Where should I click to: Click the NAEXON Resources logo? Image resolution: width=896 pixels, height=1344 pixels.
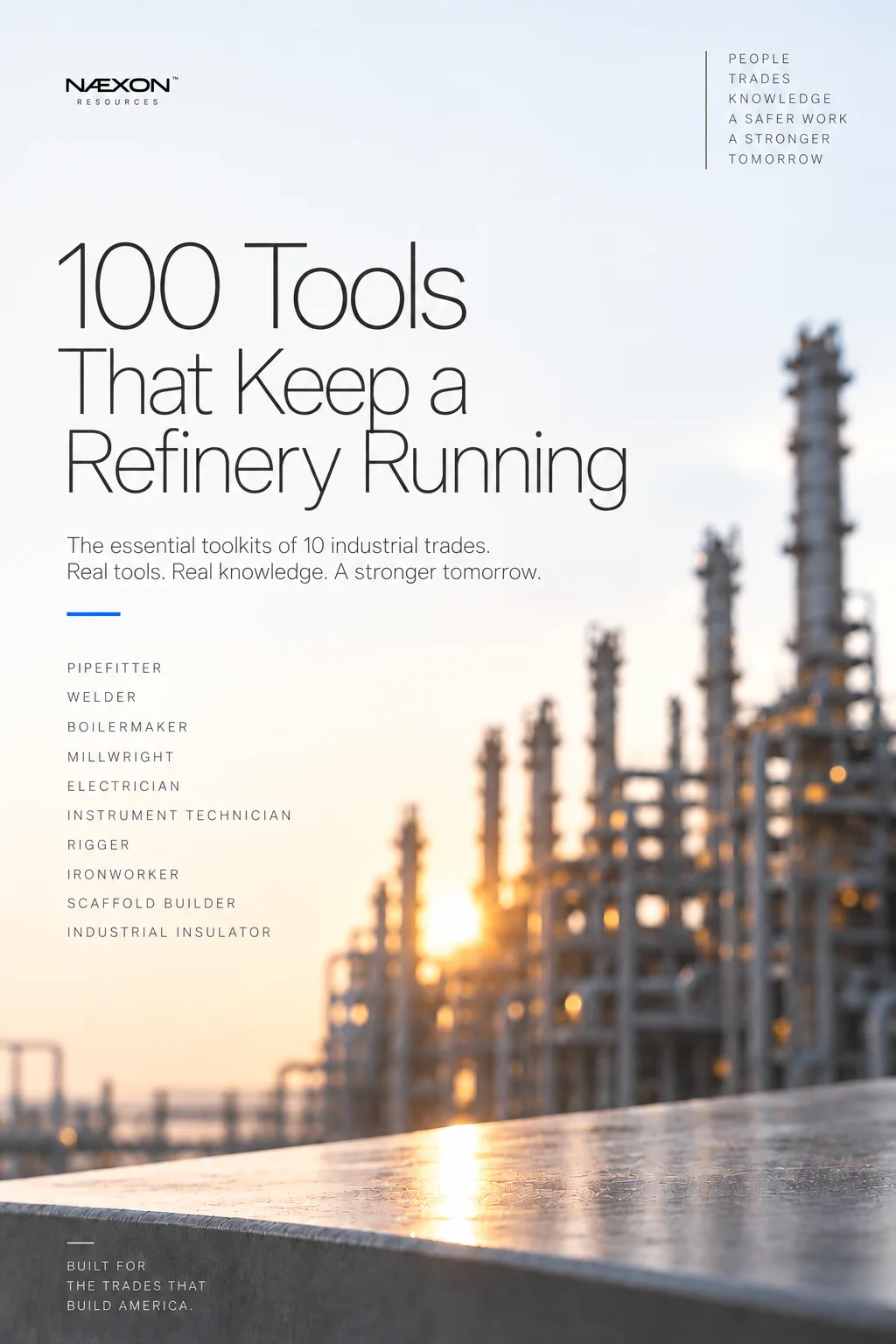click(x=122, y=91)
